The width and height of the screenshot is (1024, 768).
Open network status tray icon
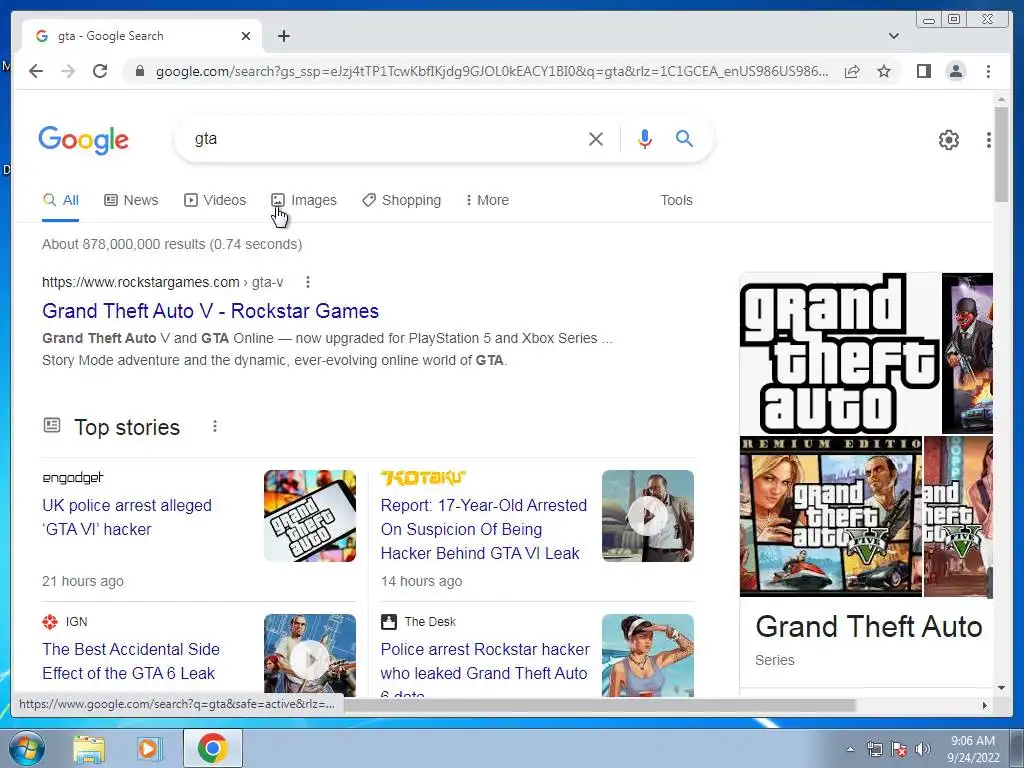(874, 749)
